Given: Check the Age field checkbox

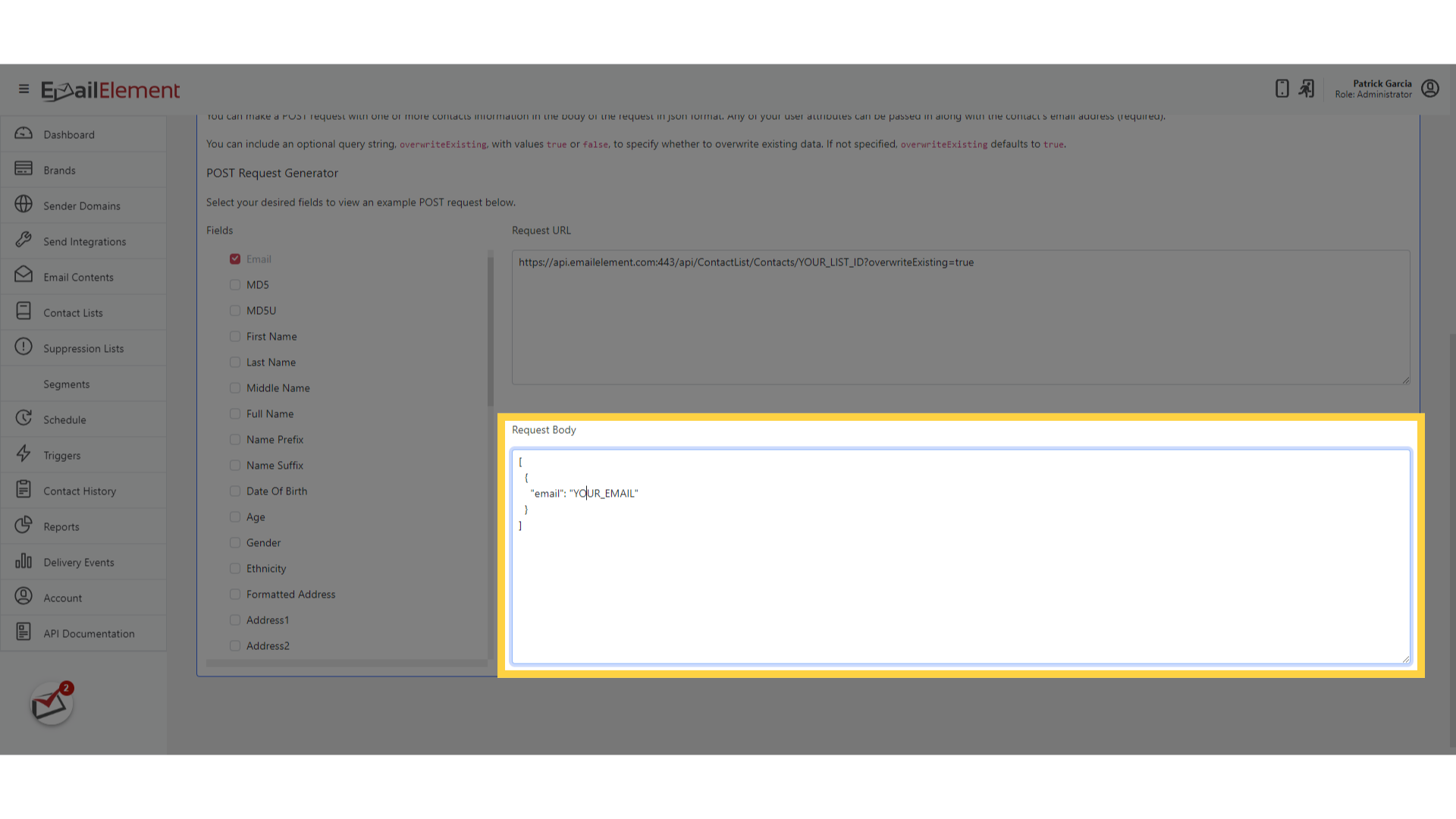Looking at the screenshot, I should tap(235, 517).
